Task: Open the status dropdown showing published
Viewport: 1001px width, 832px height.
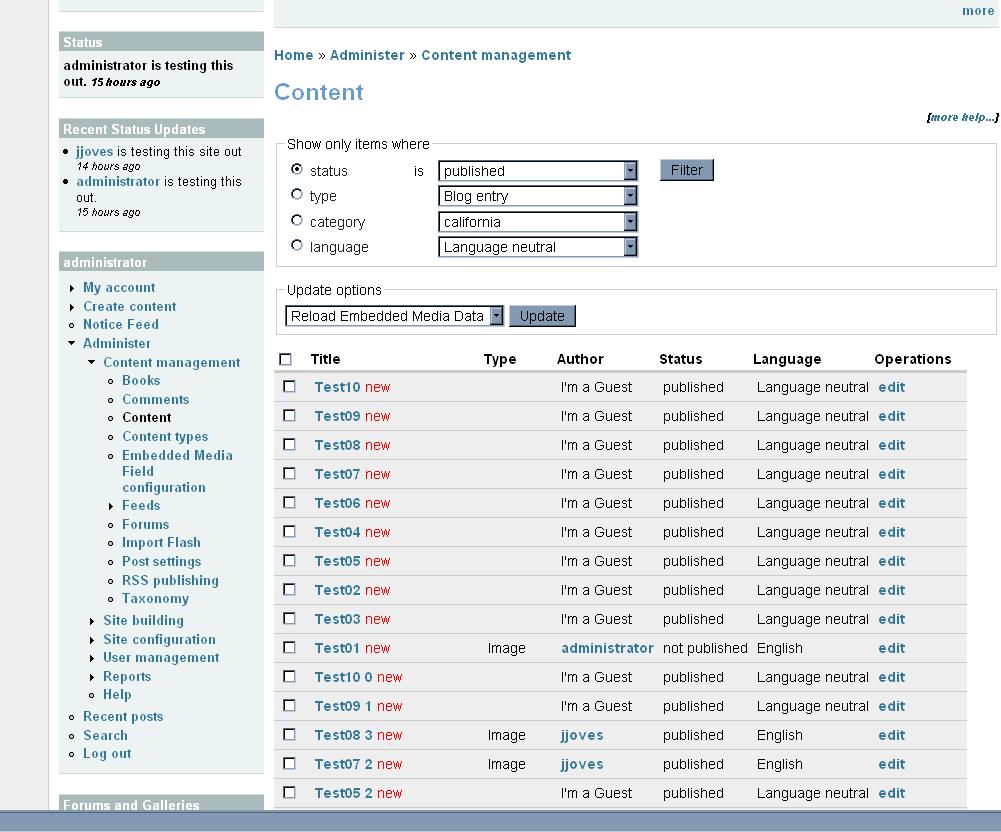Action: tap(537, 171)
